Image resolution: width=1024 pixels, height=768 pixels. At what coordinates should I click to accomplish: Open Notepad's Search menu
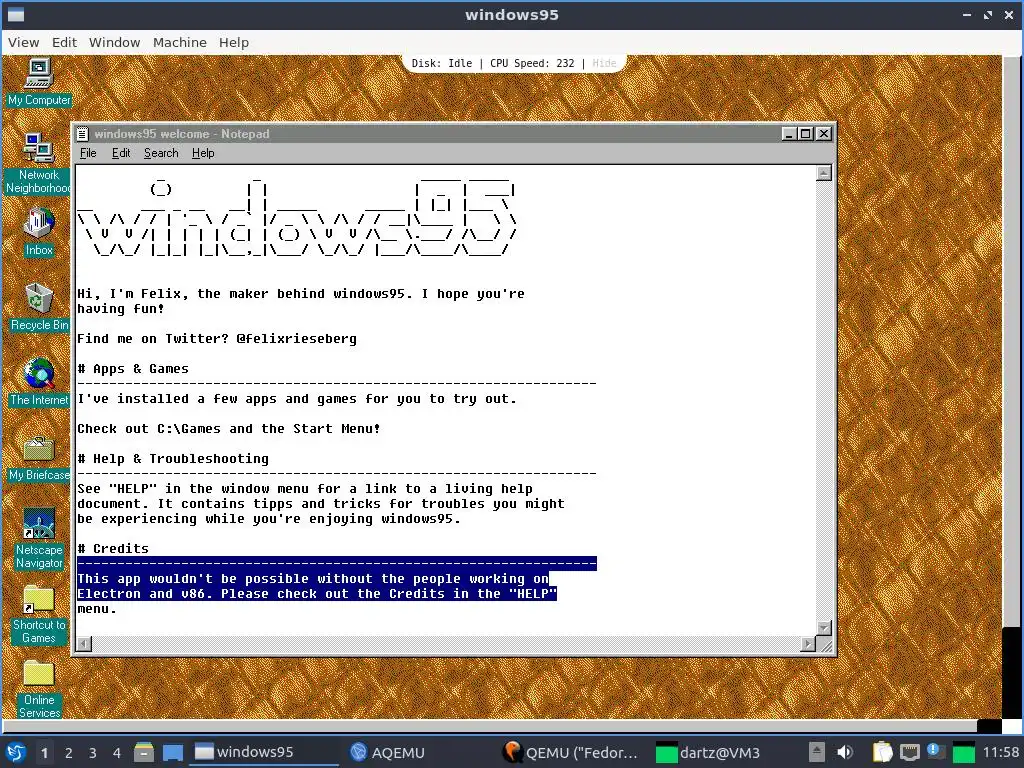pos(161,153)
